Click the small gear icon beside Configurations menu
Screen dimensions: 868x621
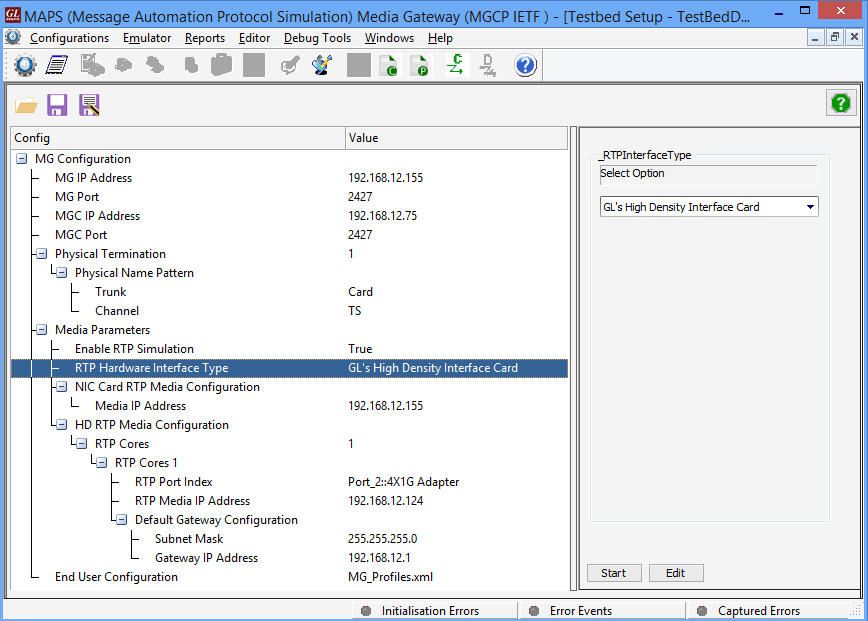[x=12, y=38]
